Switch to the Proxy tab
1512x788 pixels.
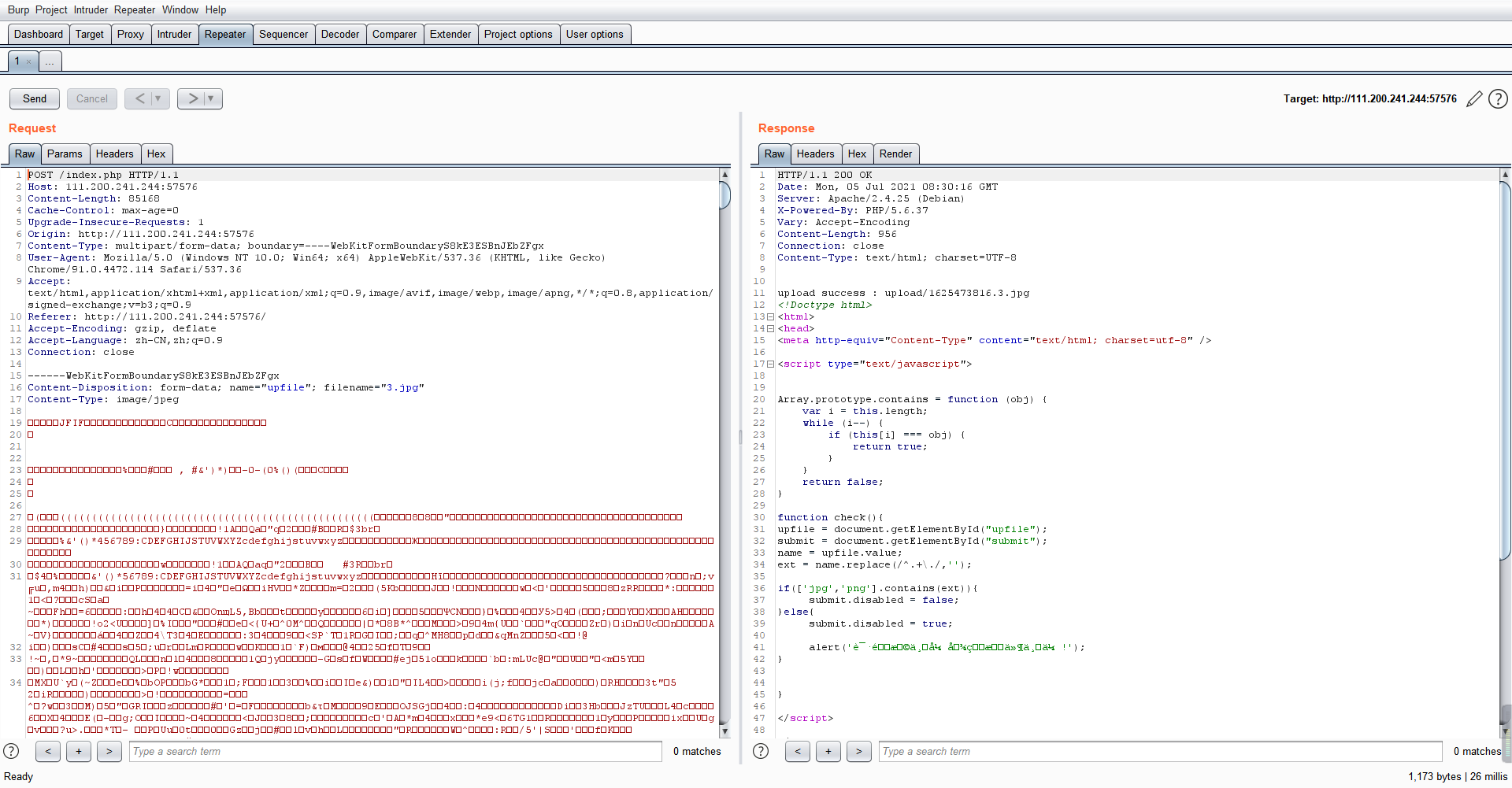tap(130, 34)
